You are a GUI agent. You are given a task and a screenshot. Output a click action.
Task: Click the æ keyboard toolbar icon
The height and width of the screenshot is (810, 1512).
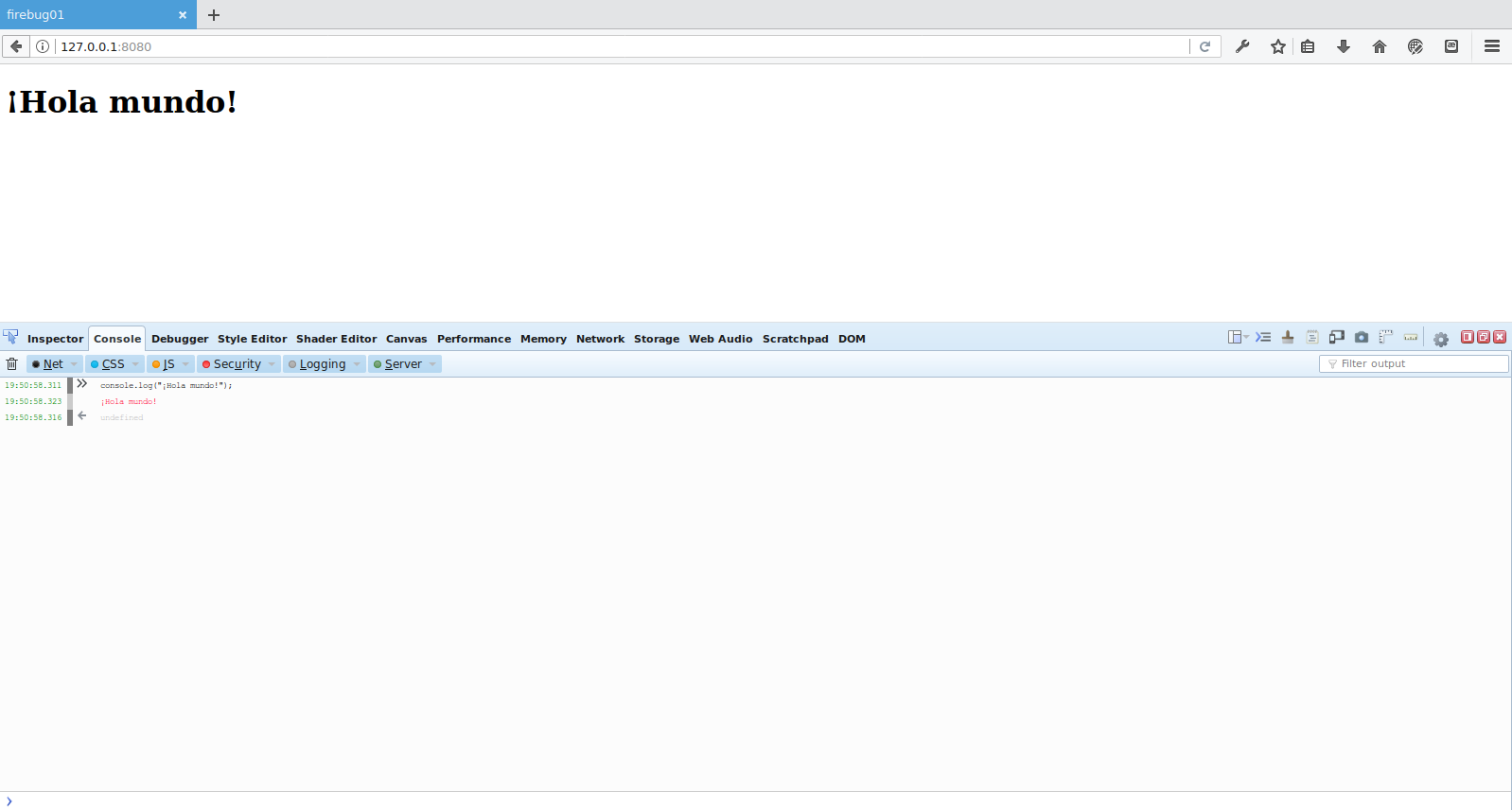1451,46
